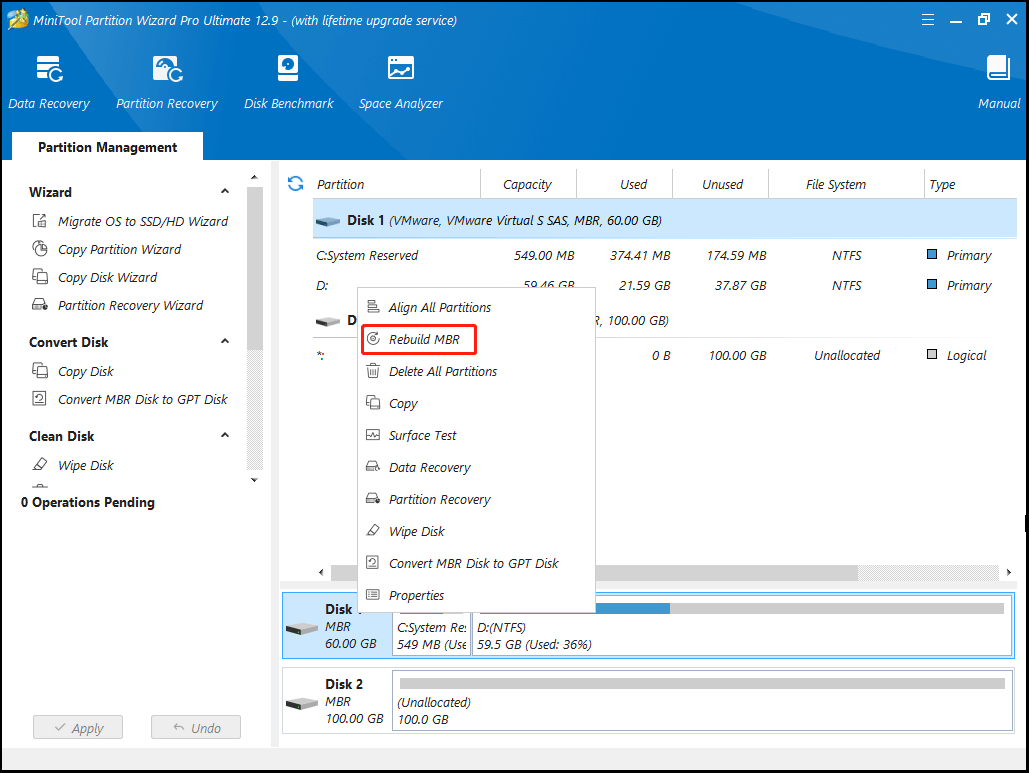
Task: Launch the Partition Recovery toolbar icon
Action: click(167, 69)
